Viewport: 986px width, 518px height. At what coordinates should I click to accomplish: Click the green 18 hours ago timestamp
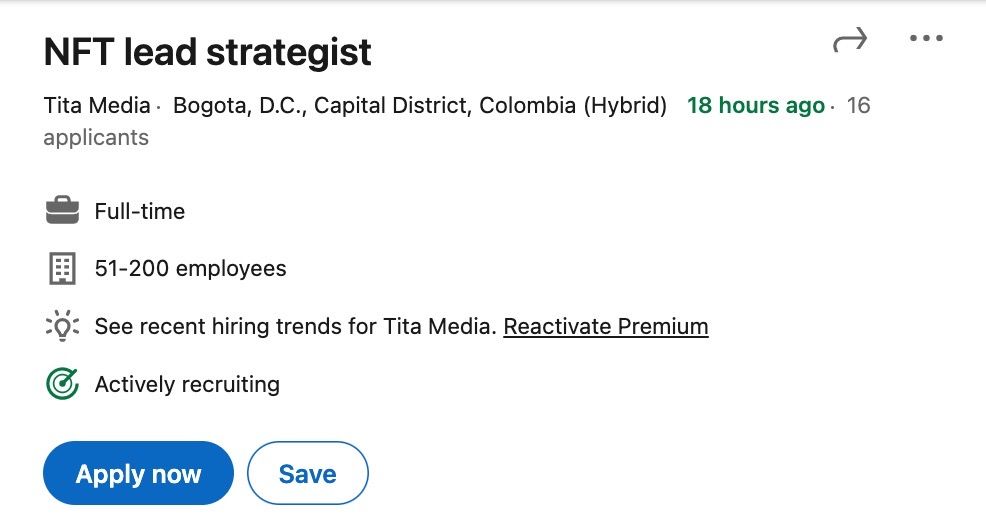point(756,105)
